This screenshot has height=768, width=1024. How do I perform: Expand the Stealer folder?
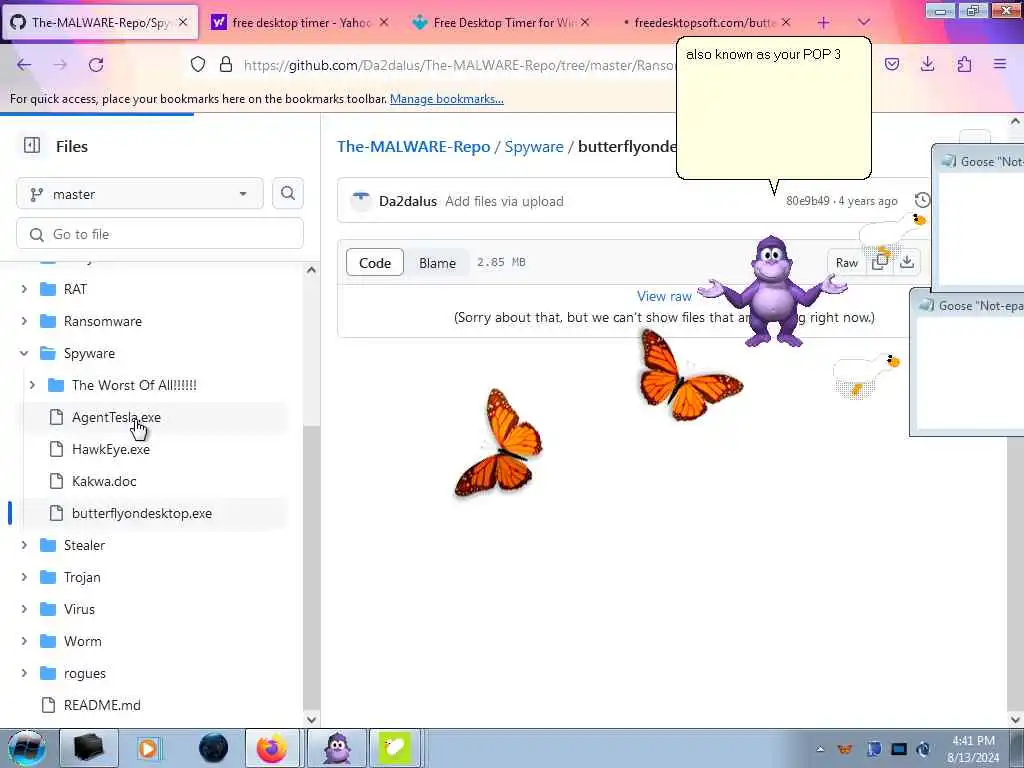24,545
